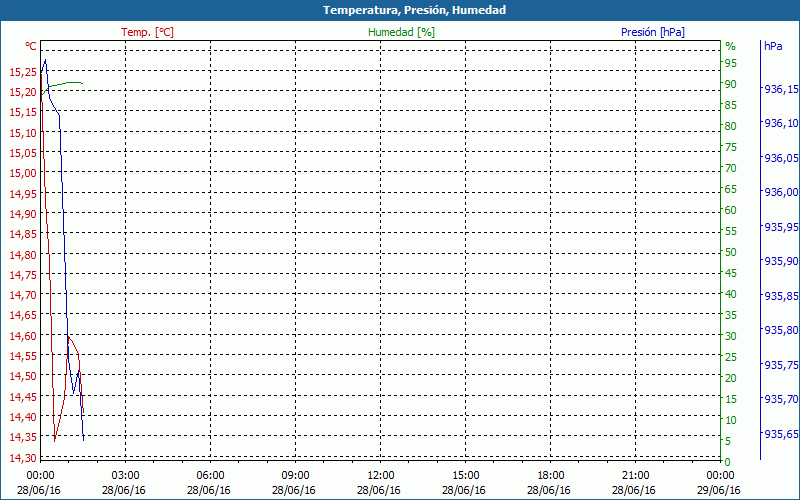The width and height of the screenshot is (800, 500).
Task: Click the 03:00 time axis label
Action: pyautogui.click(x=125, y=476)
